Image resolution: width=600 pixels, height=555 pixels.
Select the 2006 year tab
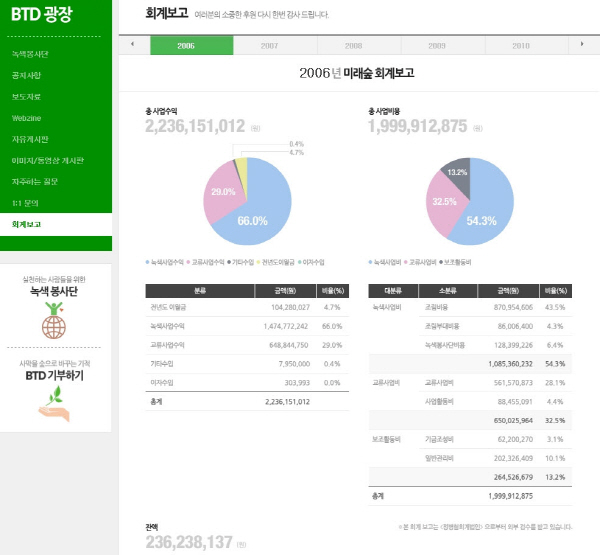(186, 46)
